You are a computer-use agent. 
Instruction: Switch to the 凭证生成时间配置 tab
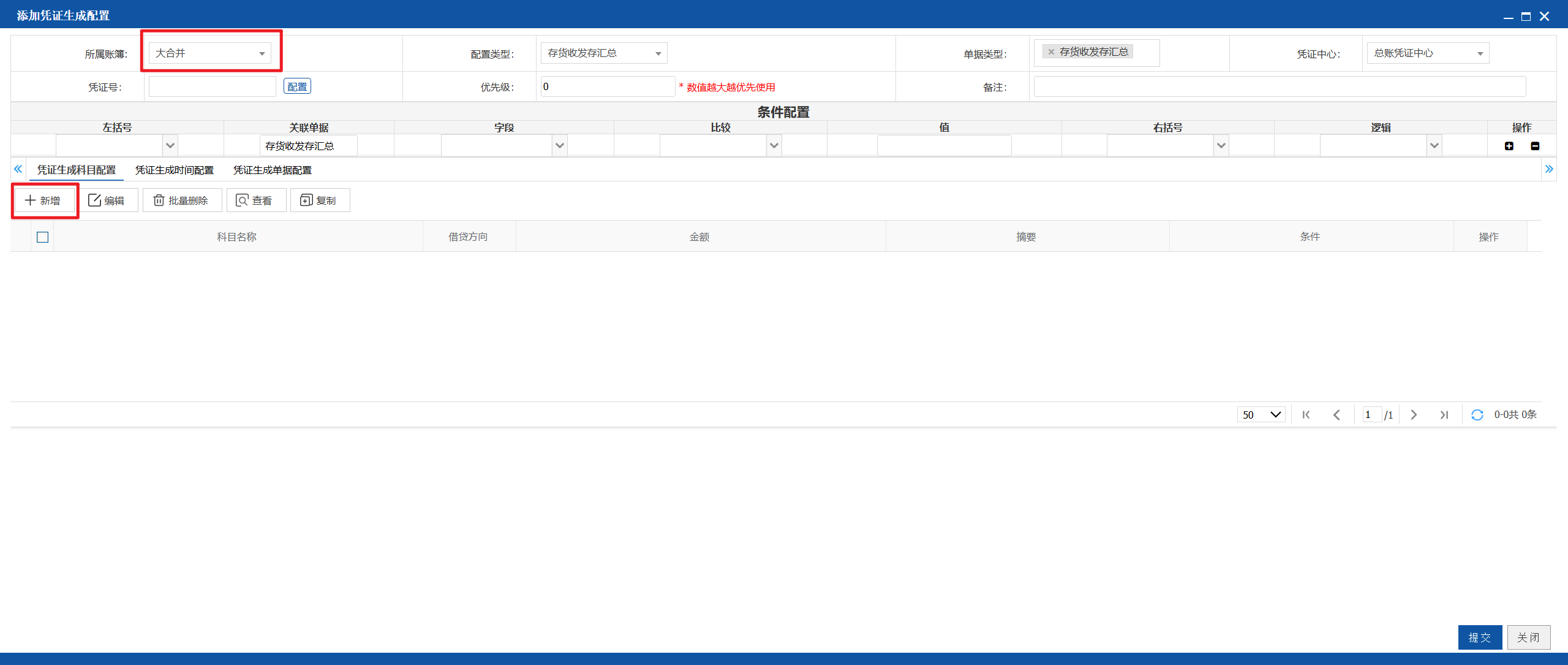pyautogui.click(x=175, y=170)
